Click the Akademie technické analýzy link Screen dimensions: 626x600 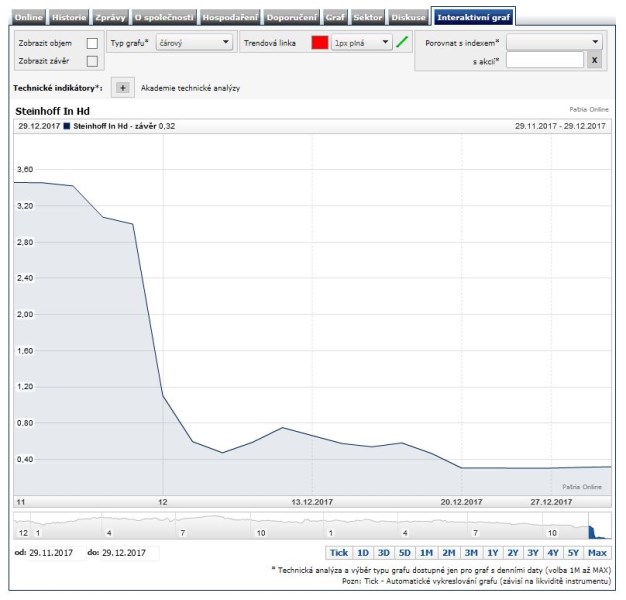190,88
